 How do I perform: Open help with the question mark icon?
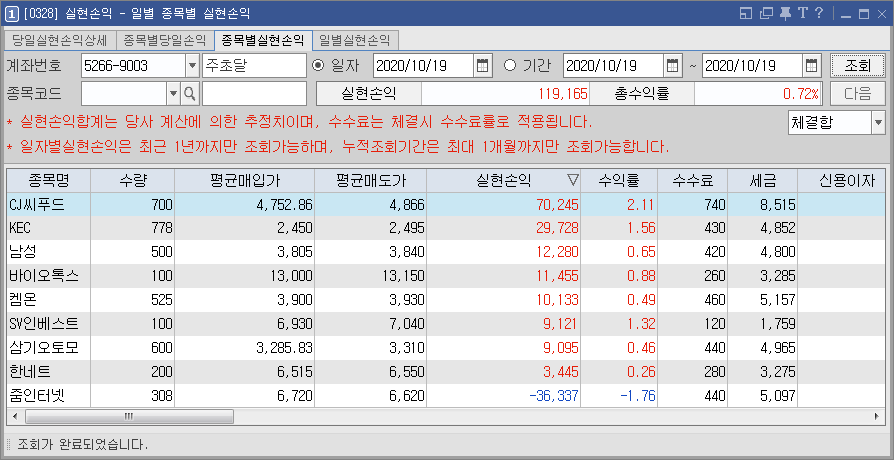(x=820, y=13)
